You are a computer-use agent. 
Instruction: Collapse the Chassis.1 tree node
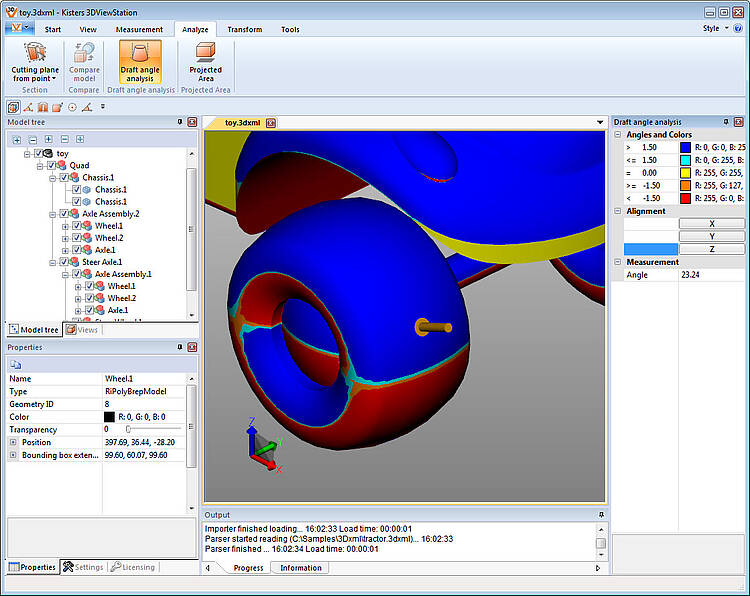tap(53, 178)
